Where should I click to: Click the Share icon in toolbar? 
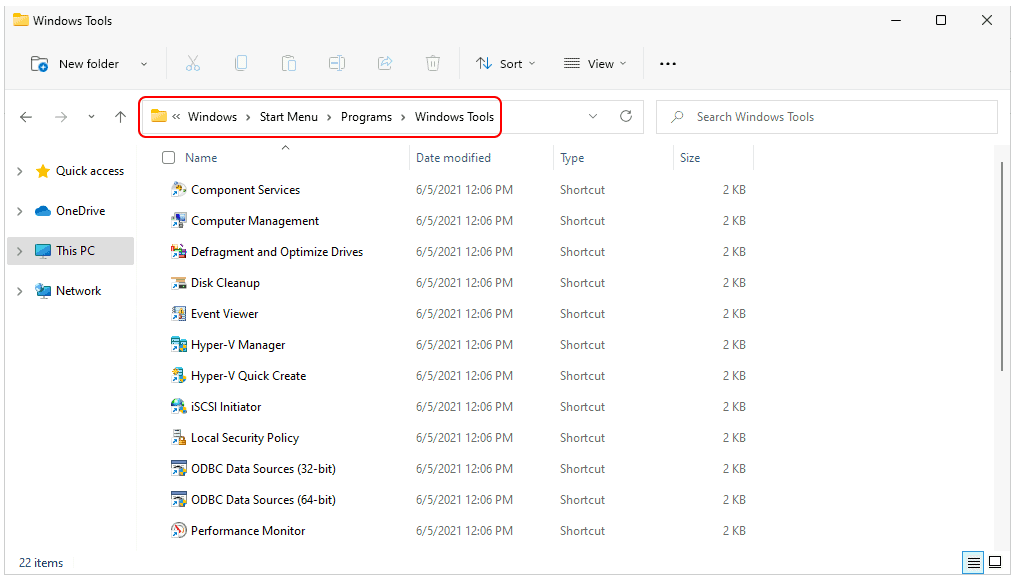[x=385, y=63]
